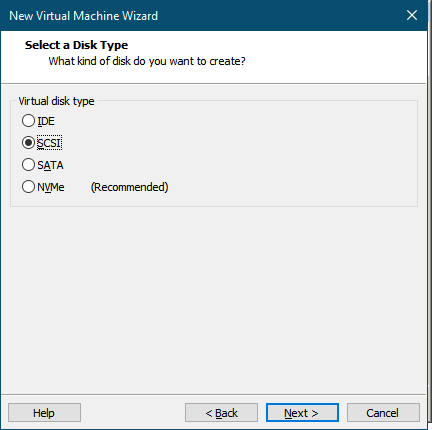
Task: Click the (Recommended) note beside NVMe
Action: (x=130, y=187)
